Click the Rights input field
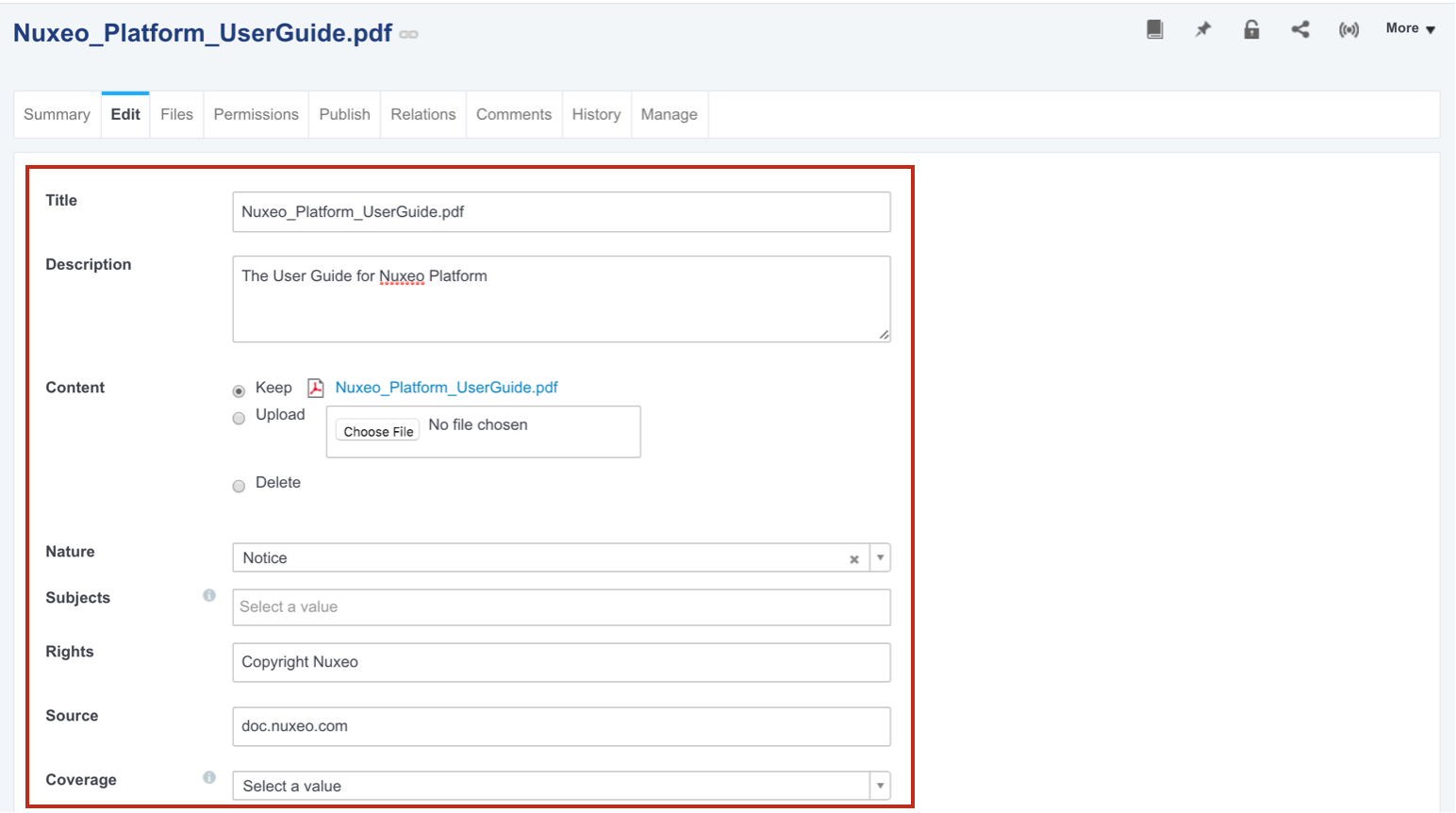Viewport: 1456px width, 813px height. click(561, 662)
